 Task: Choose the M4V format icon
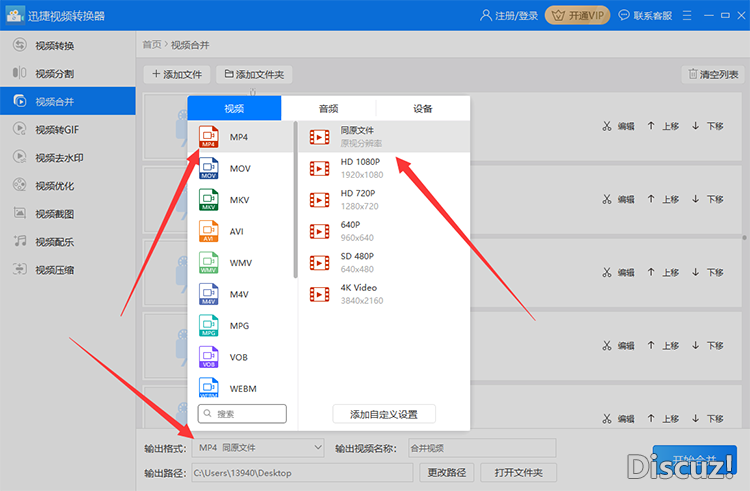209,294
